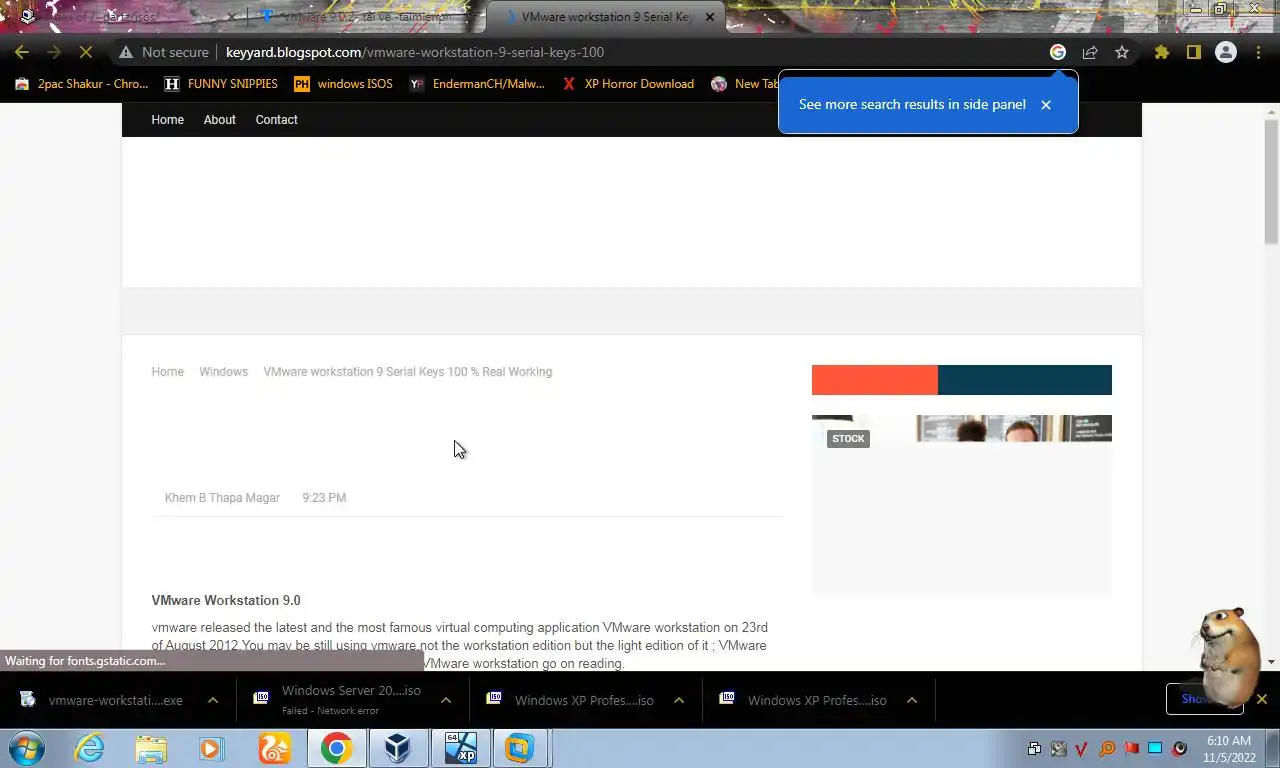Dismiss the side panel search tooltip
The width and height of the screenshot is (1280, 768).
point(1046,104)
